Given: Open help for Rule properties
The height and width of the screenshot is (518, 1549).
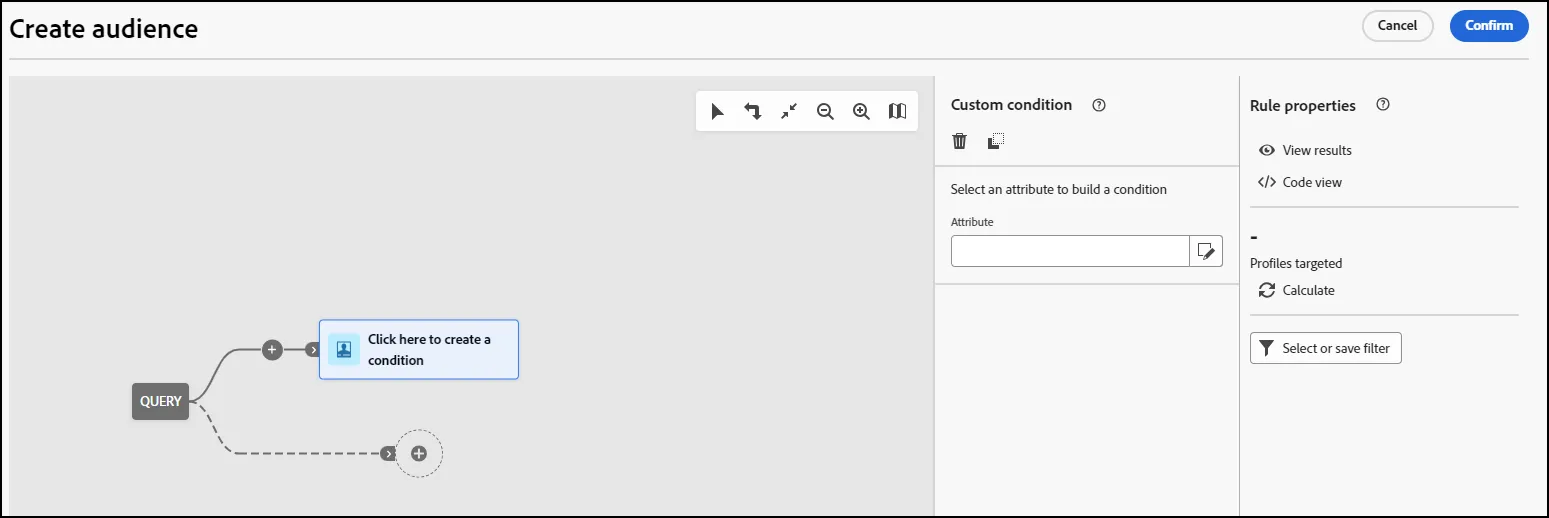Looking at the screenshot, I should [x=1383, y=105].
